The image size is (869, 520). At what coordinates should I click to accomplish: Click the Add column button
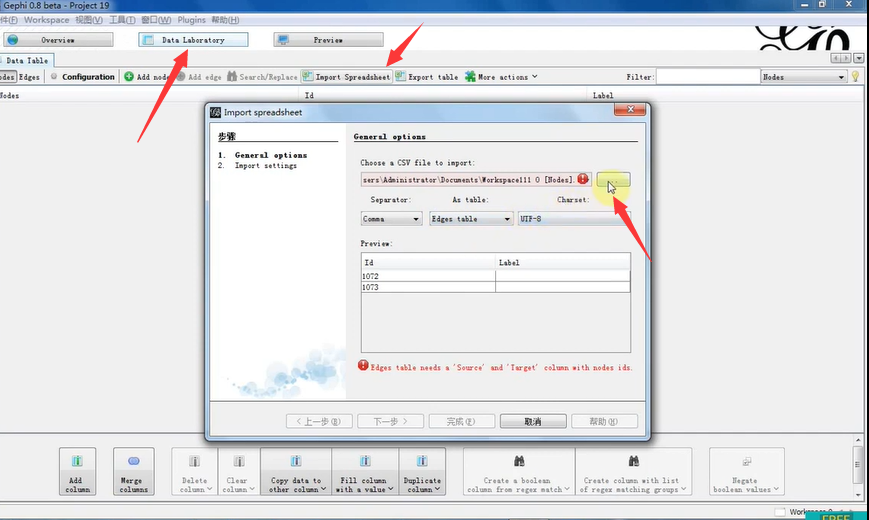coord(78,471)
